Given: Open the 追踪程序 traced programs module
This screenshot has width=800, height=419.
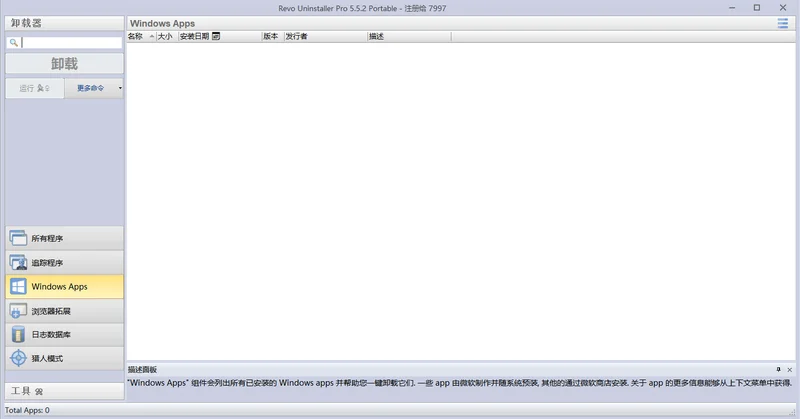Looking at the screenshot, I should [x=64, y=262].
